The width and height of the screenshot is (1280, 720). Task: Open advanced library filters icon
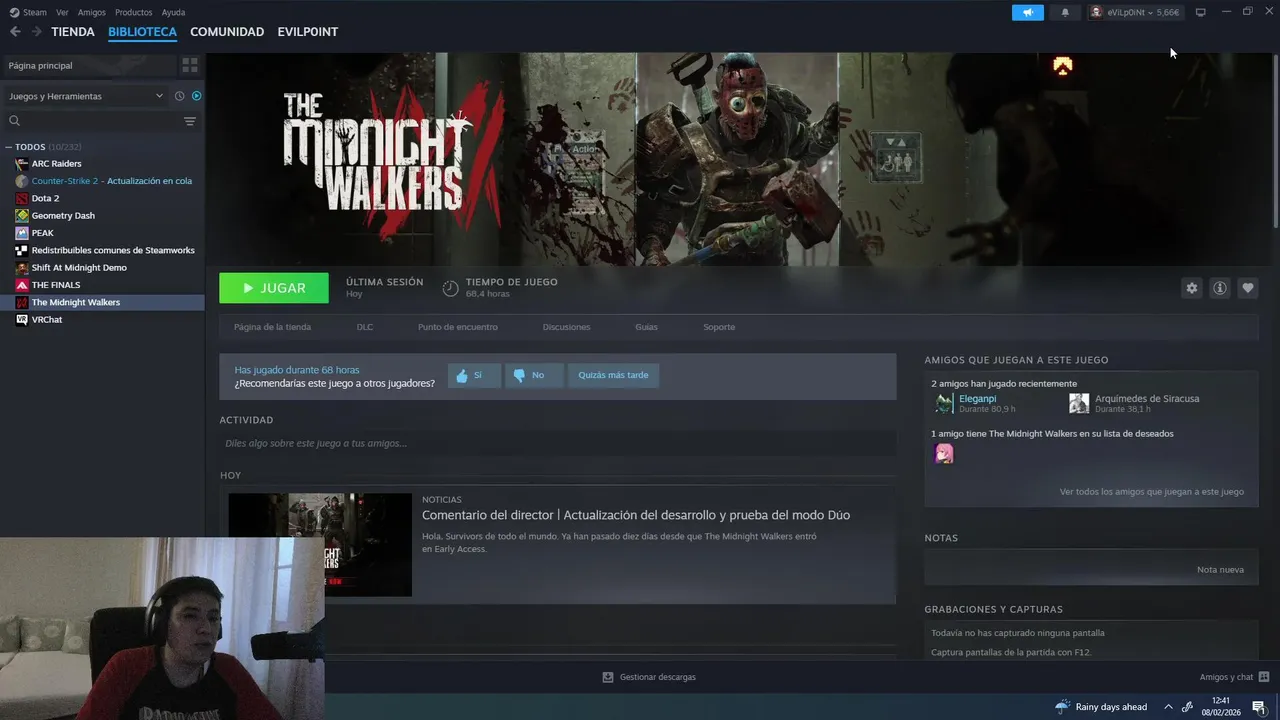pos(190,121)
